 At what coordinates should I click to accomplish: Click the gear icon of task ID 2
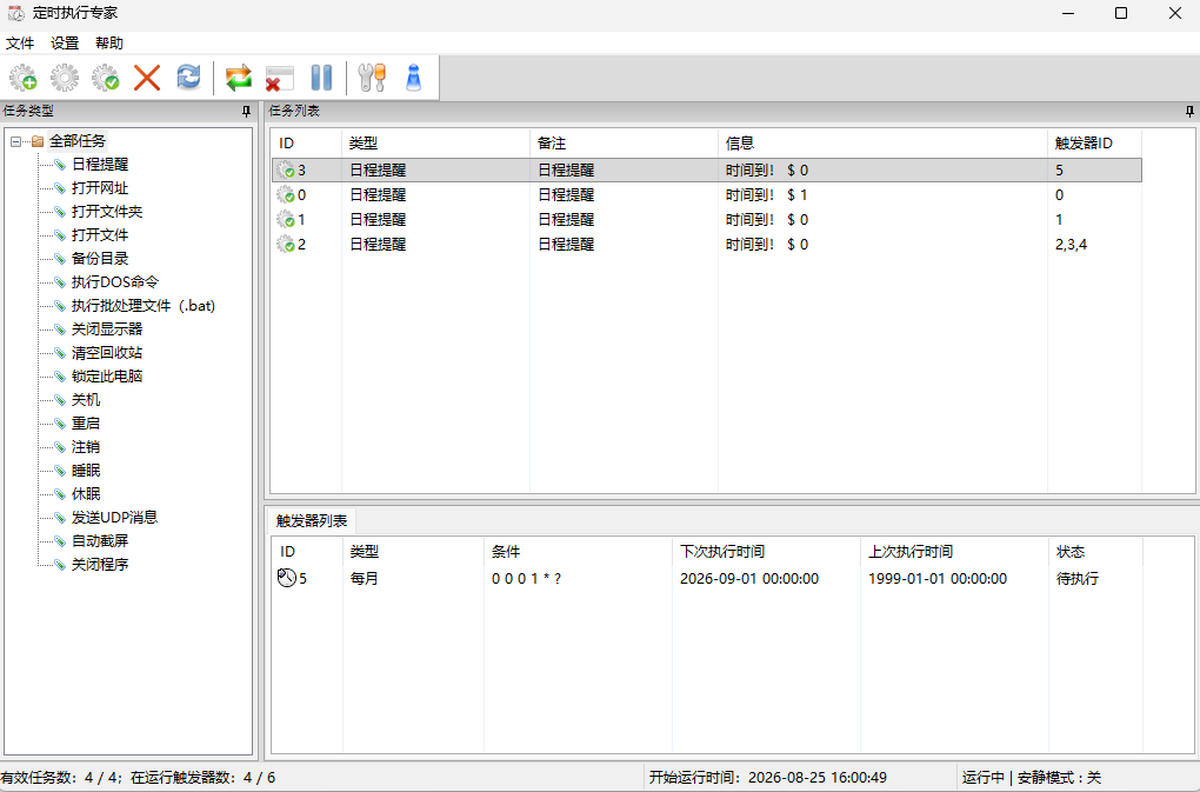285,244
